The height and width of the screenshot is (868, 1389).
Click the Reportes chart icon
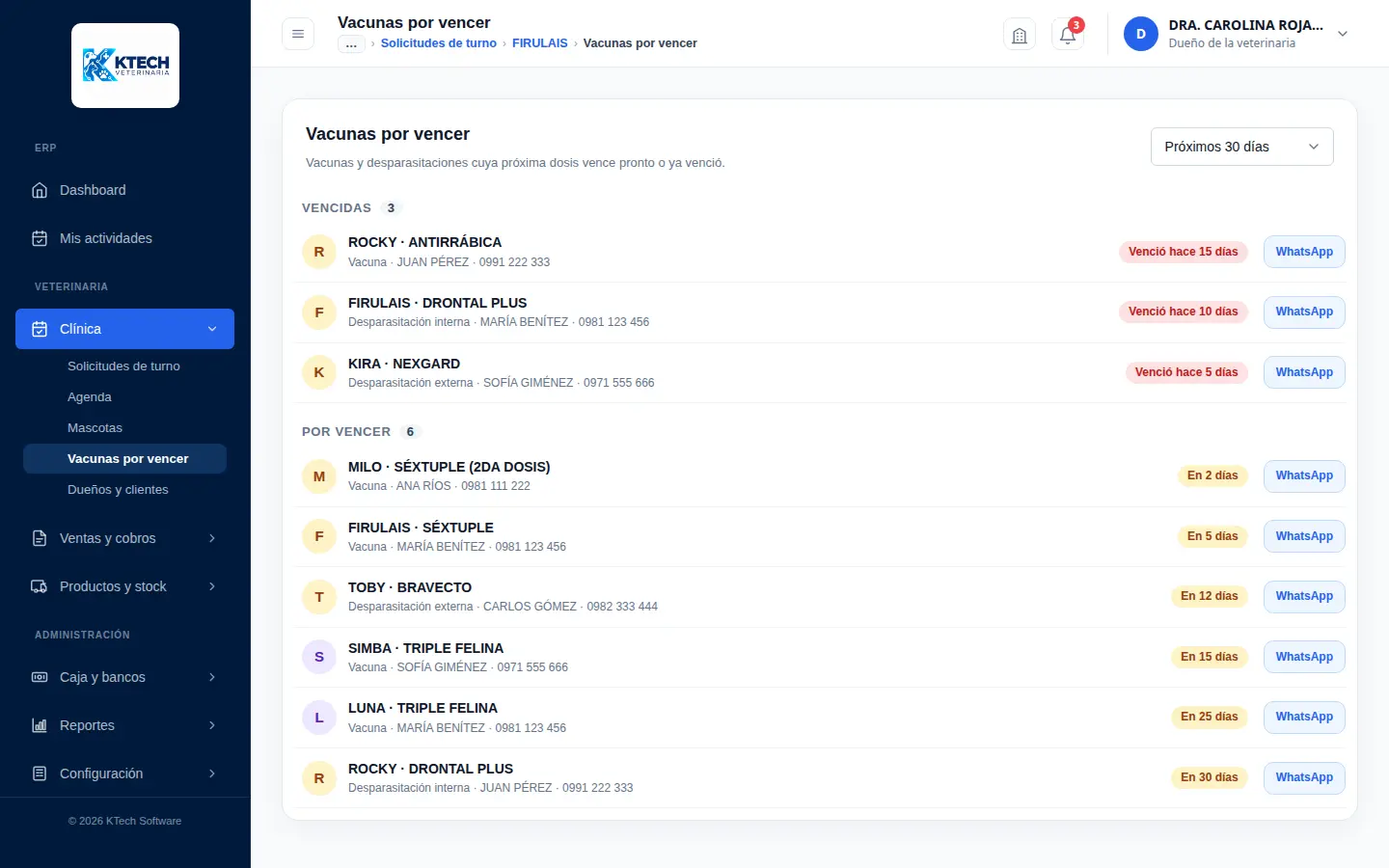pos(40,725)
